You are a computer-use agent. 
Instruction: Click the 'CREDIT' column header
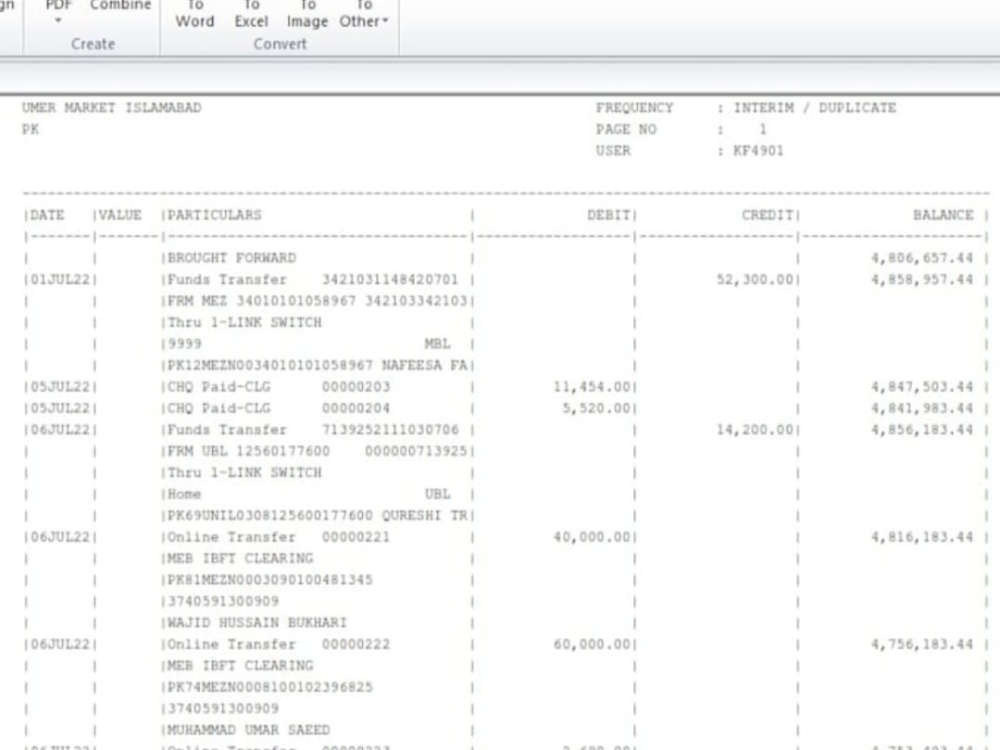(767, 215)
